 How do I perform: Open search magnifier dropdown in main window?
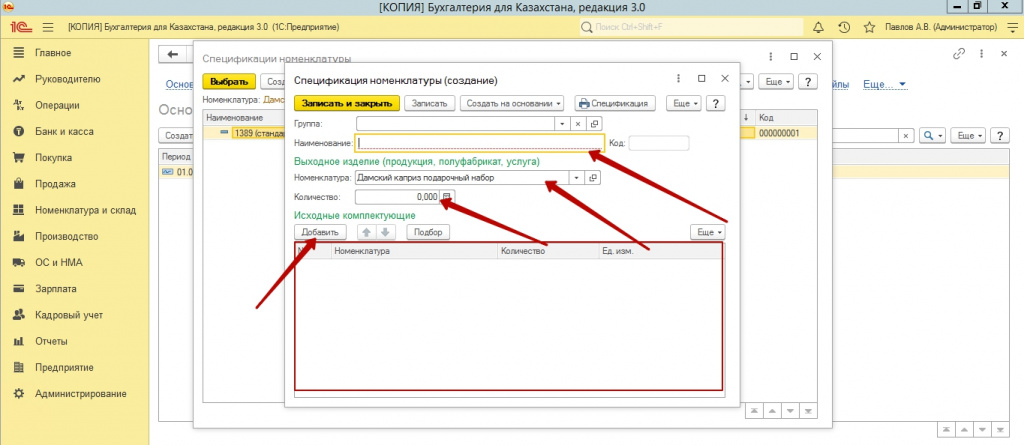coord(932,135)
